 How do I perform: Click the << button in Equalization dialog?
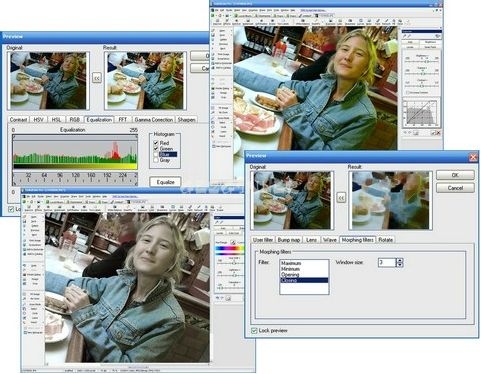[97, 78]
